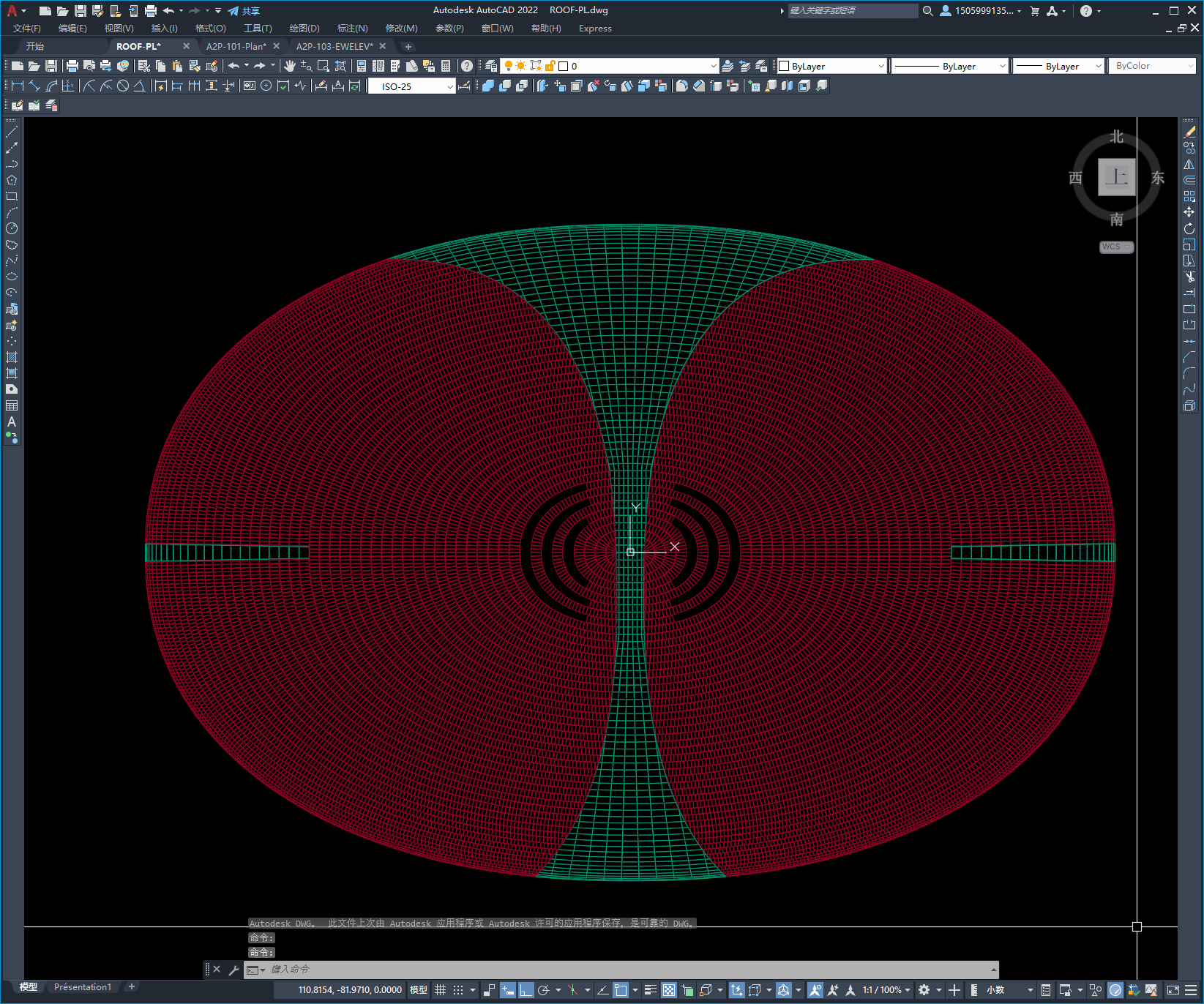The width and height of the screenshot is (1204, 1004).
Task: Click the Customize wrench in command line
Action: [x=233, y=970]
